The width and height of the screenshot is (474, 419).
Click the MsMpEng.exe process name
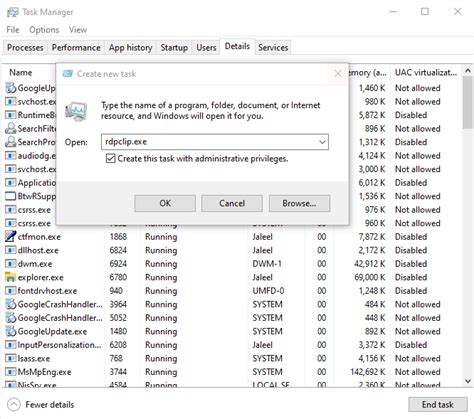coord(45,372)
